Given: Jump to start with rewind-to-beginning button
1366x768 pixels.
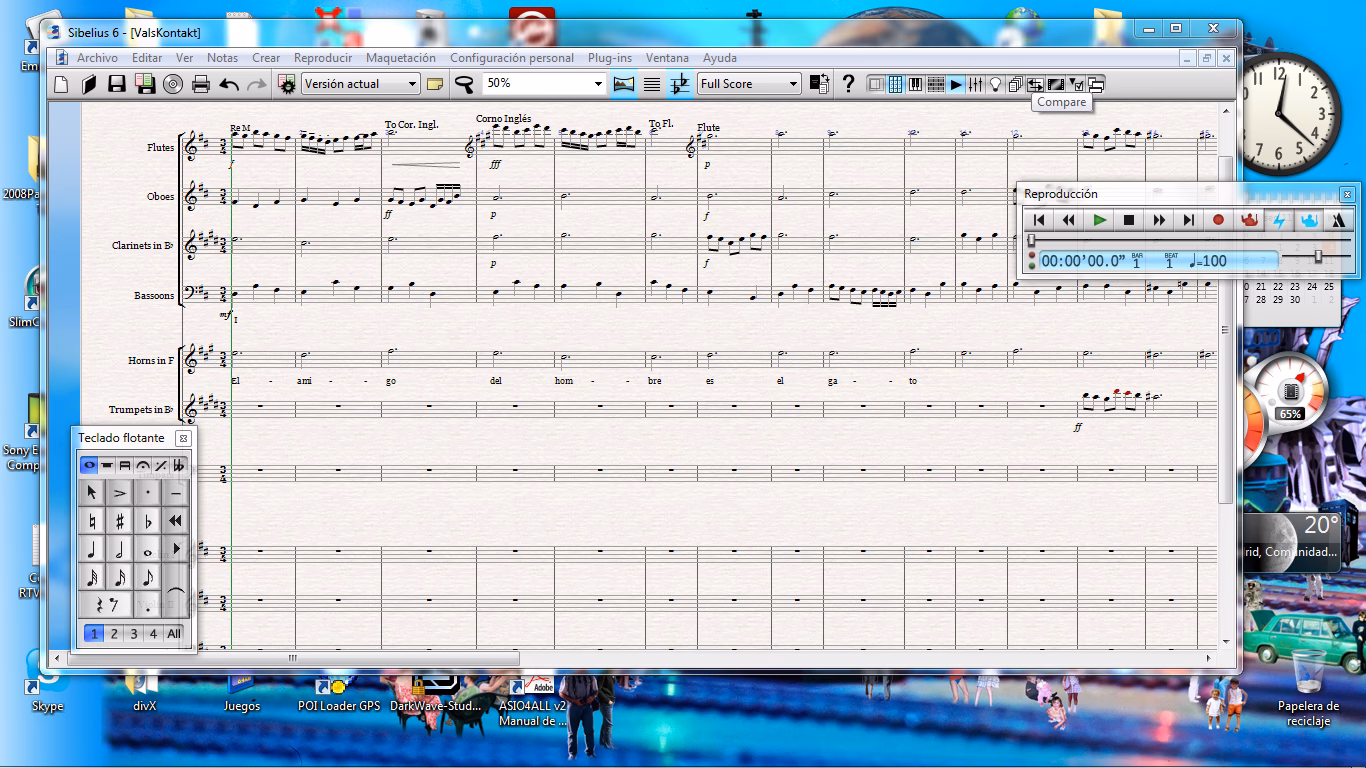Looking at the screenshot, I should (x=1039, y=220).
